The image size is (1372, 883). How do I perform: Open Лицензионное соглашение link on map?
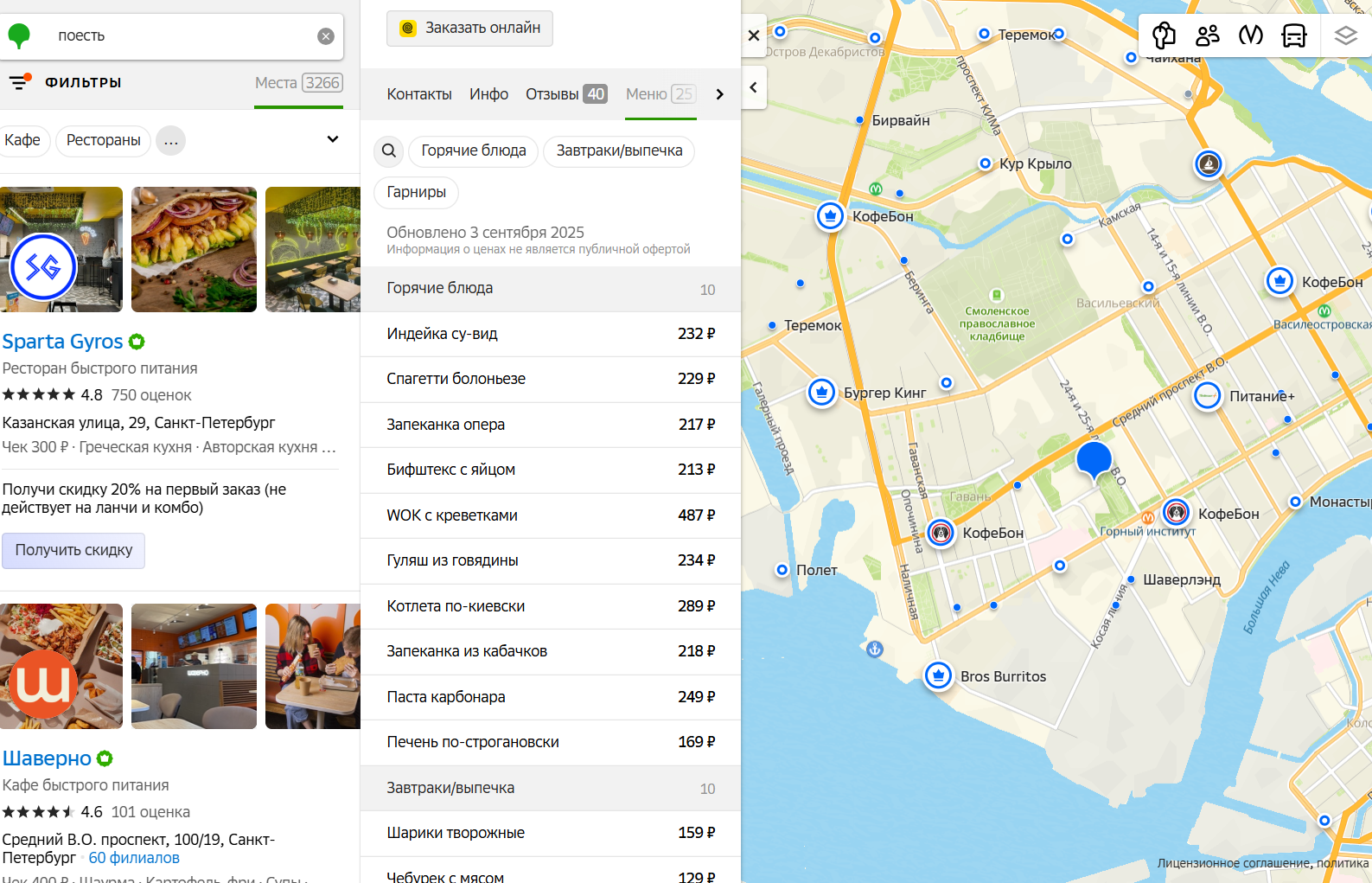(x=1234, y=863)
